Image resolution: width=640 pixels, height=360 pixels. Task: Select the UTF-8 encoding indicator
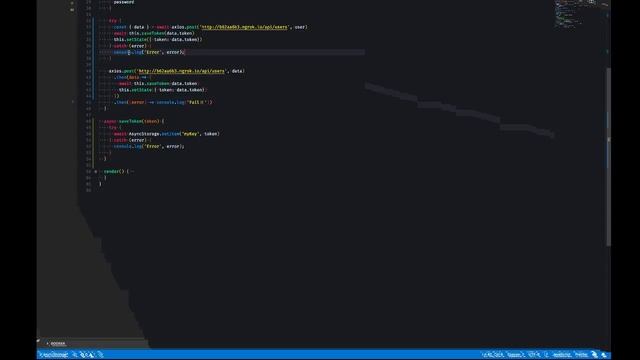pos(534,355)
